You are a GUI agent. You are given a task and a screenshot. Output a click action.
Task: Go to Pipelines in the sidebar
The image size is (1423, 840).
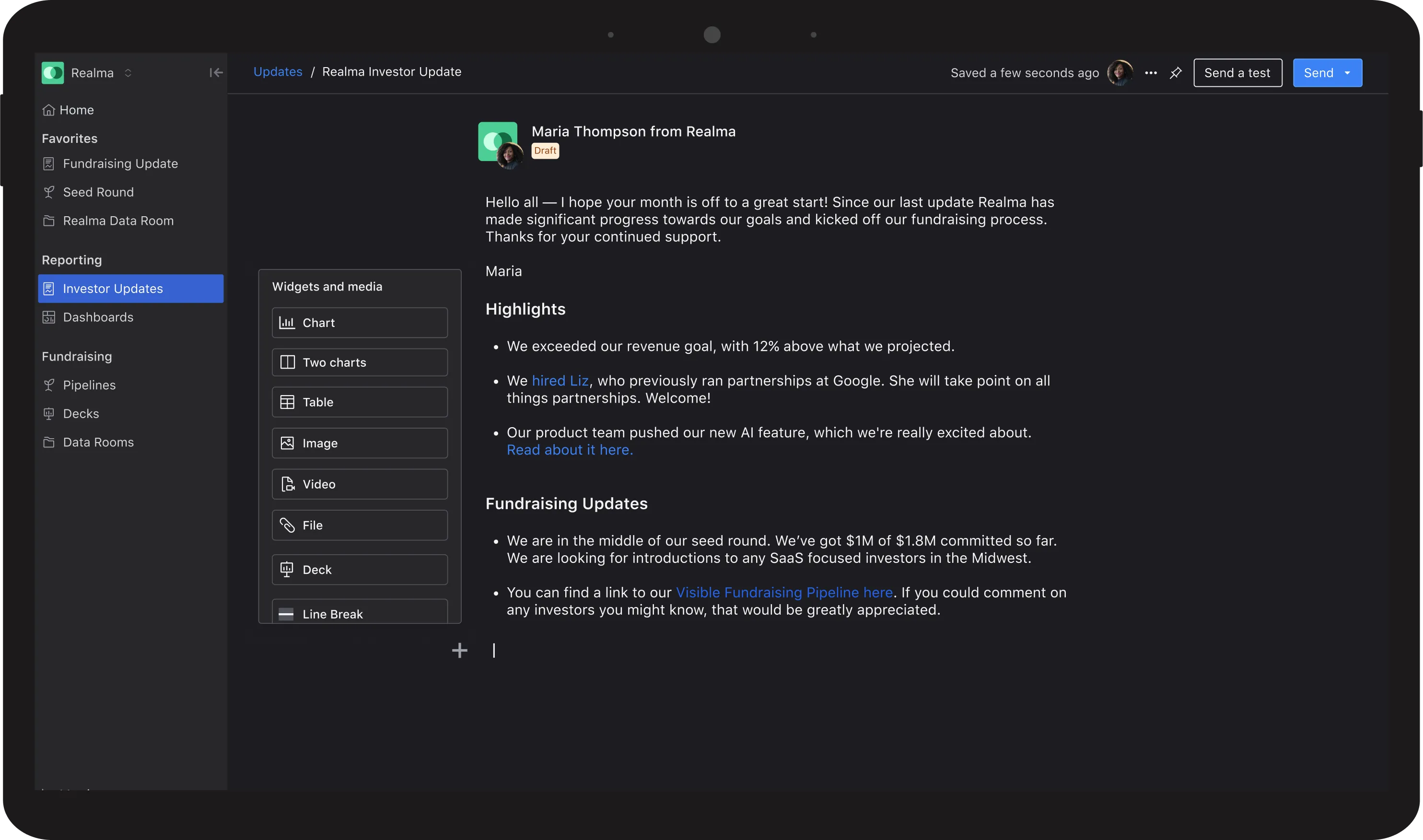coord(89,385)
